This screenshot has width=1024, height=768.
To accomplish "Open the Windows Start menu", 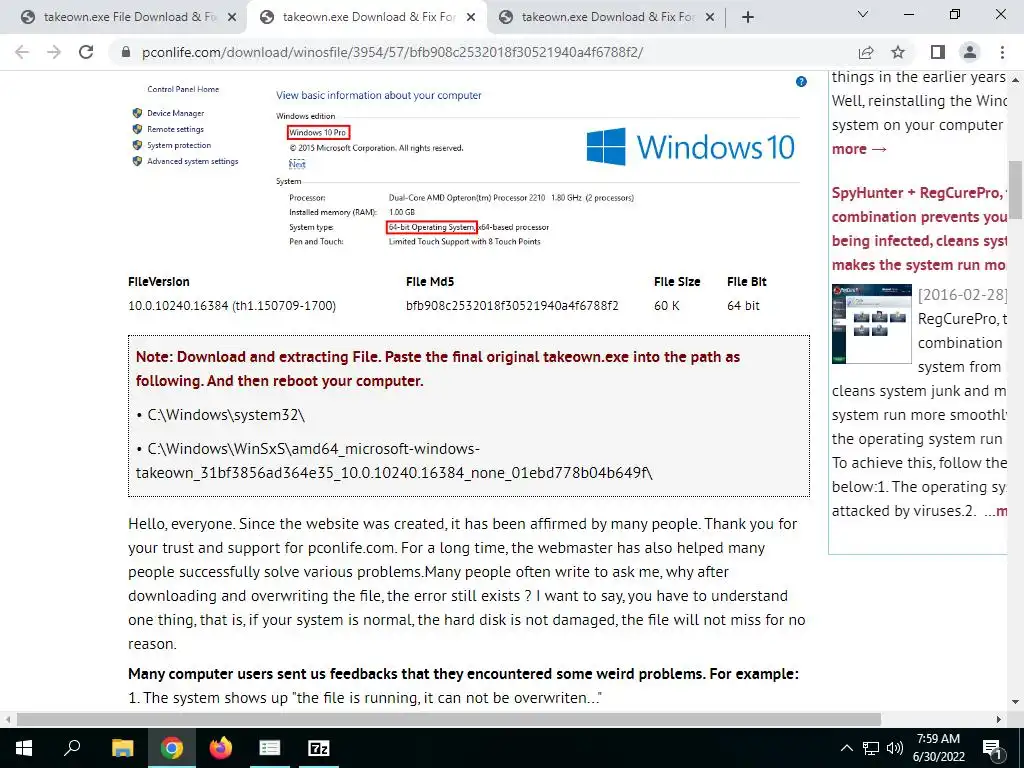I will pos(24,748).
